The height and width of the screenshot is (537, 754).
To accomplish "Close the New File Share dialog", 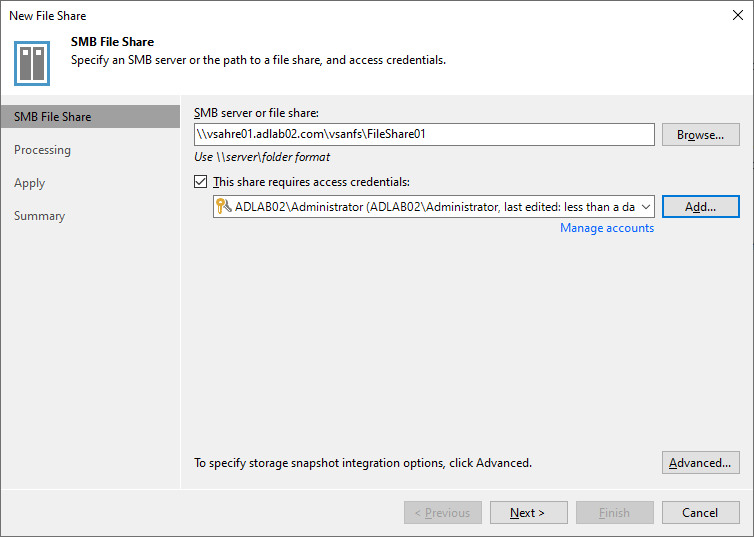I will tap(738, 15).
